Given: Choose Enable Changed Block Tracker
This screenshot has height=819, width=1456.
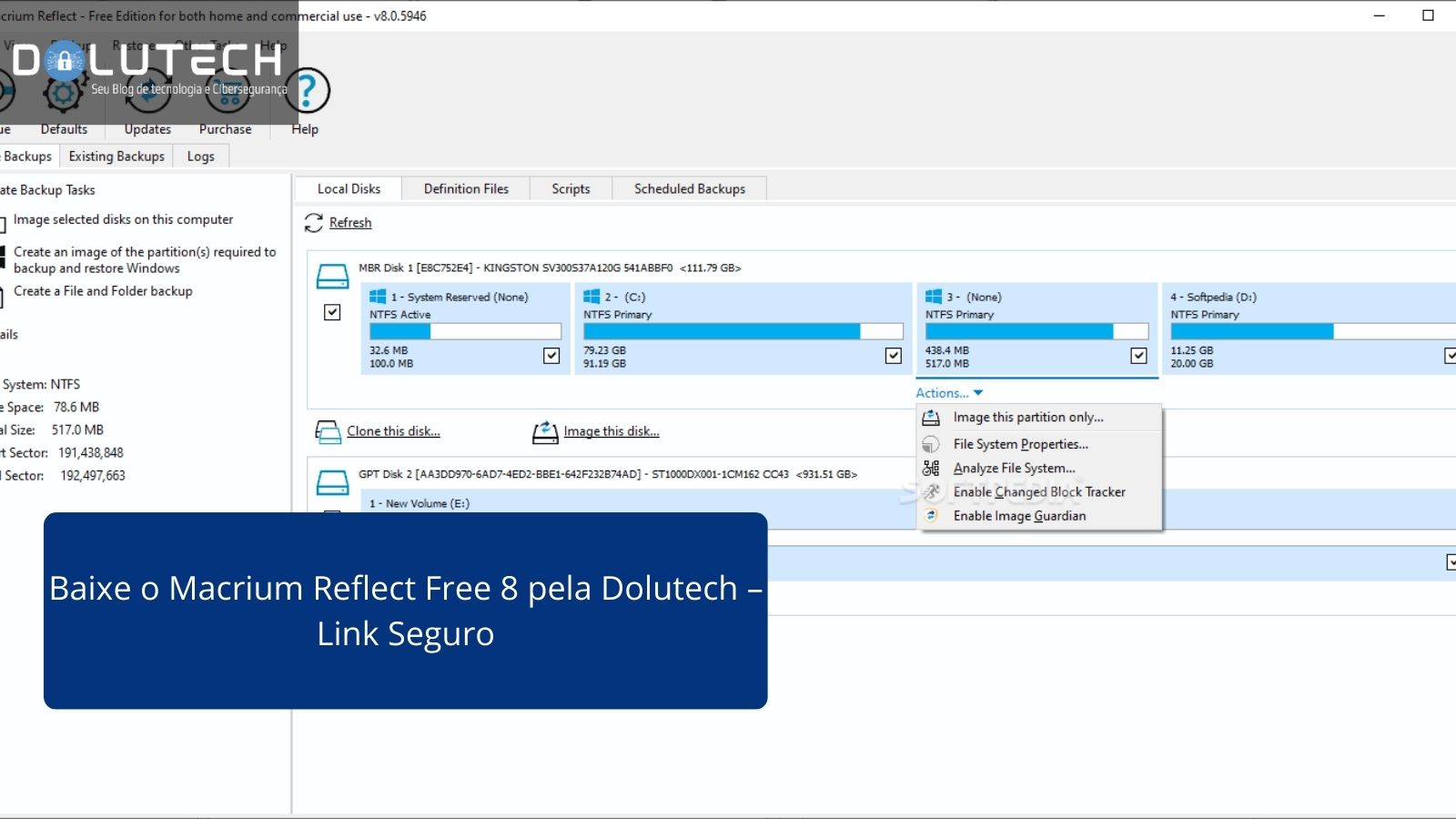Looking at the screenshot, I should 1040,491.
